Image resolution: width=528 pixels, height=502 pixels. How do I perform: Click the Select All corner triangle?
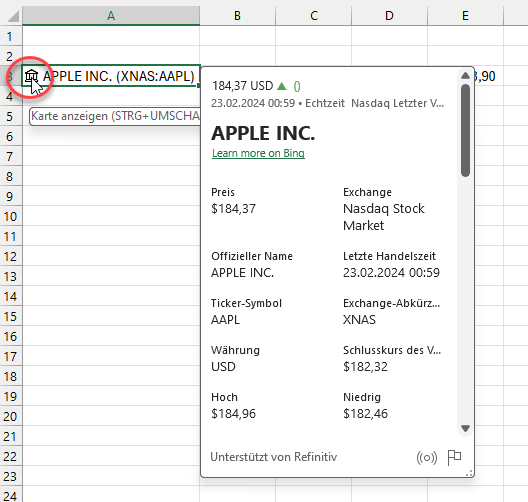click(13, 16)
